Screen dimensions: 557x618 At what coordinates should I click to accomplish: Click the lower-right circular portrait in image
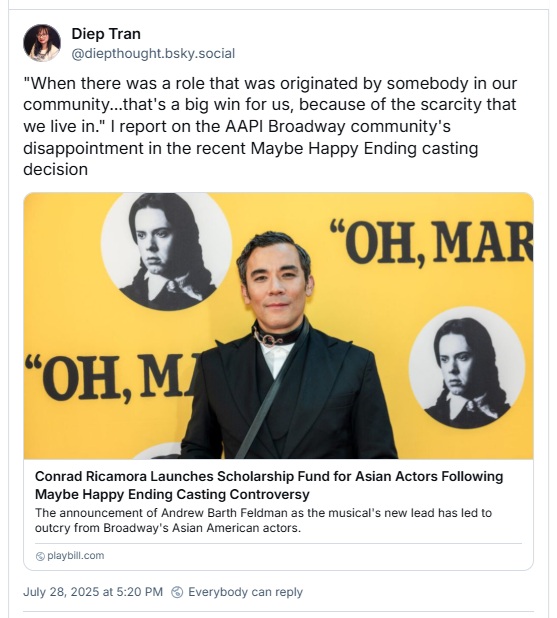pos(467,368)
